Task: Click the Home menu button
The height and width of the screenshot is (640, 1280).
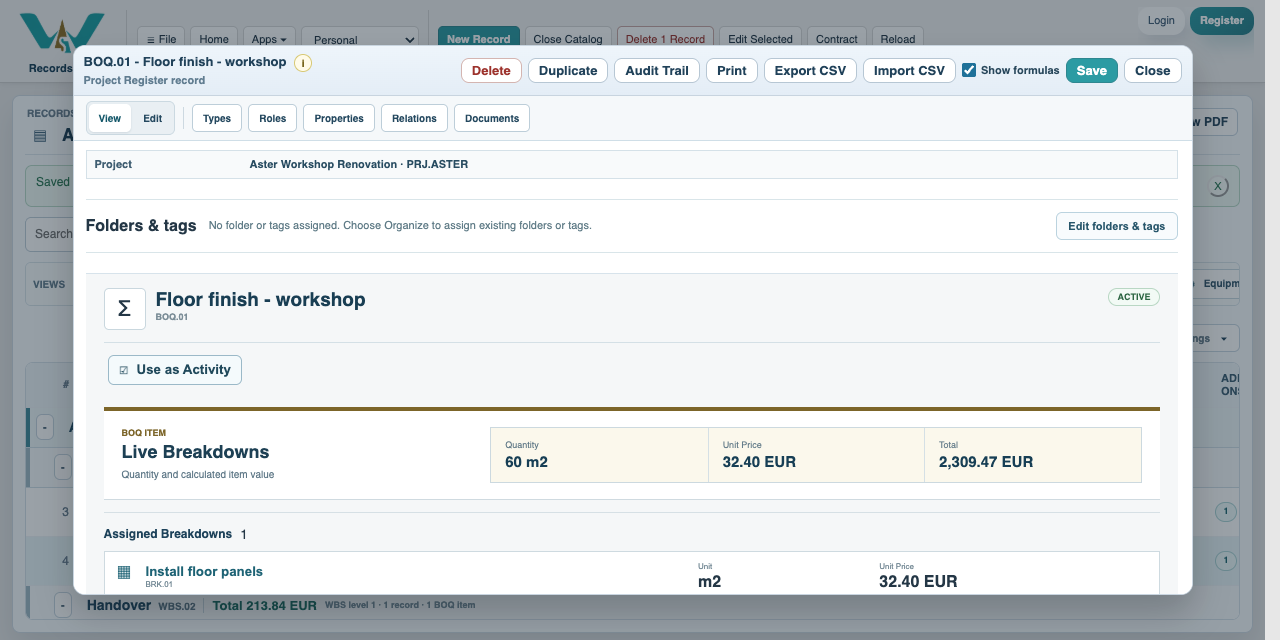Action: click(214, 39)
